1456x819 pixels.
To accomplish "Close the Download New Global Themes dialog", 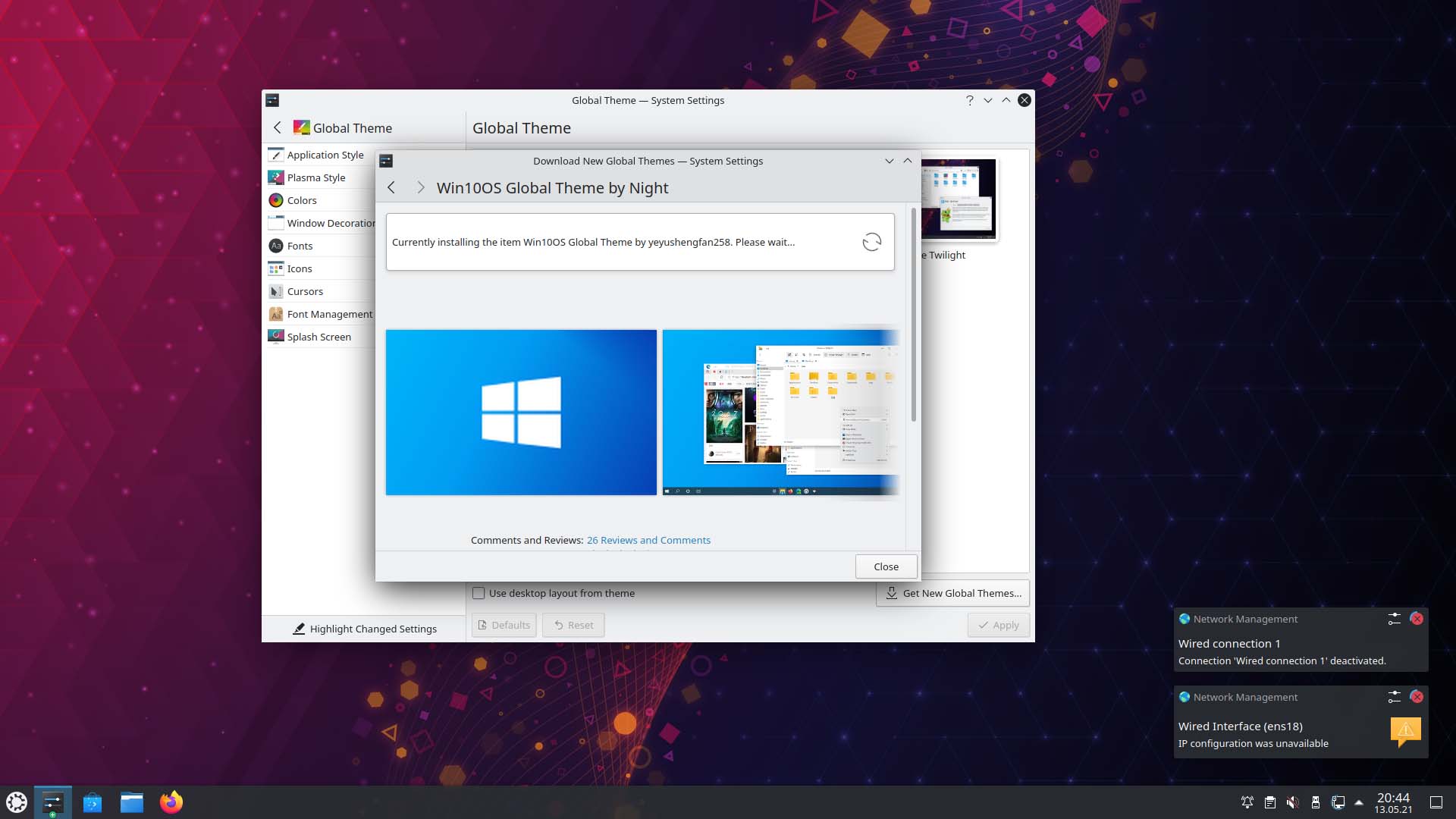I will [x=886, y=566].
